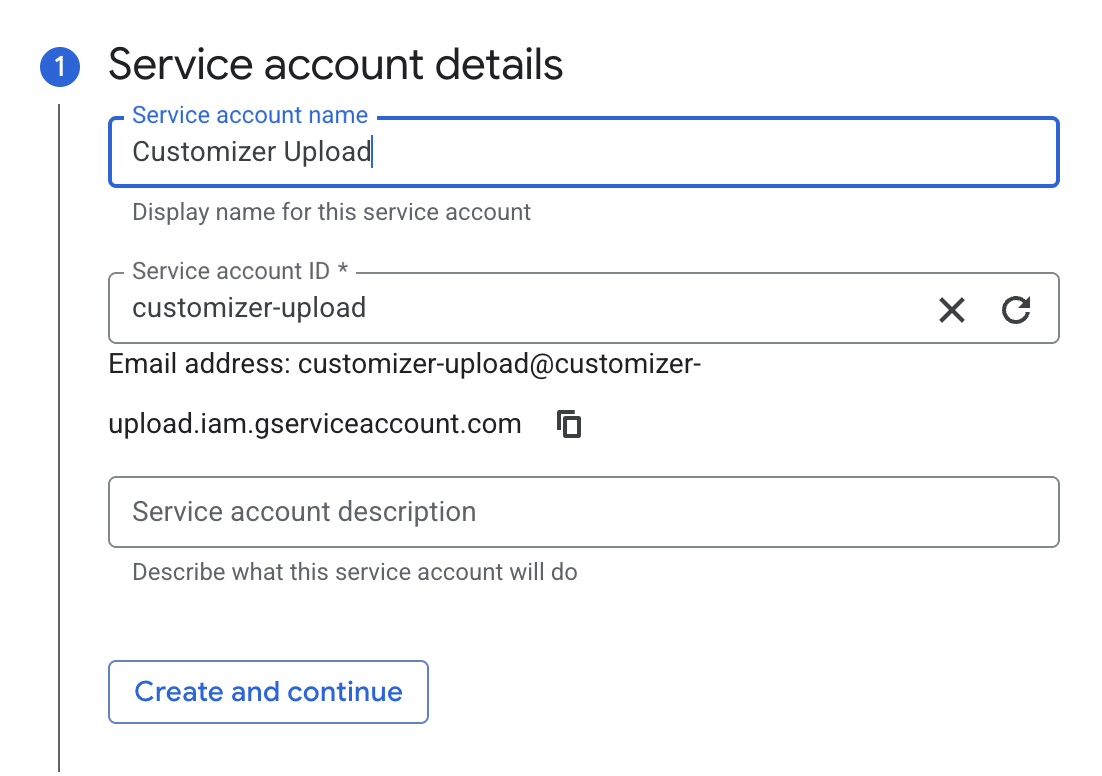This screenshot has width=1102, height=776.
Task: Focus the Service account name field
Action: (x=700, y=152)
